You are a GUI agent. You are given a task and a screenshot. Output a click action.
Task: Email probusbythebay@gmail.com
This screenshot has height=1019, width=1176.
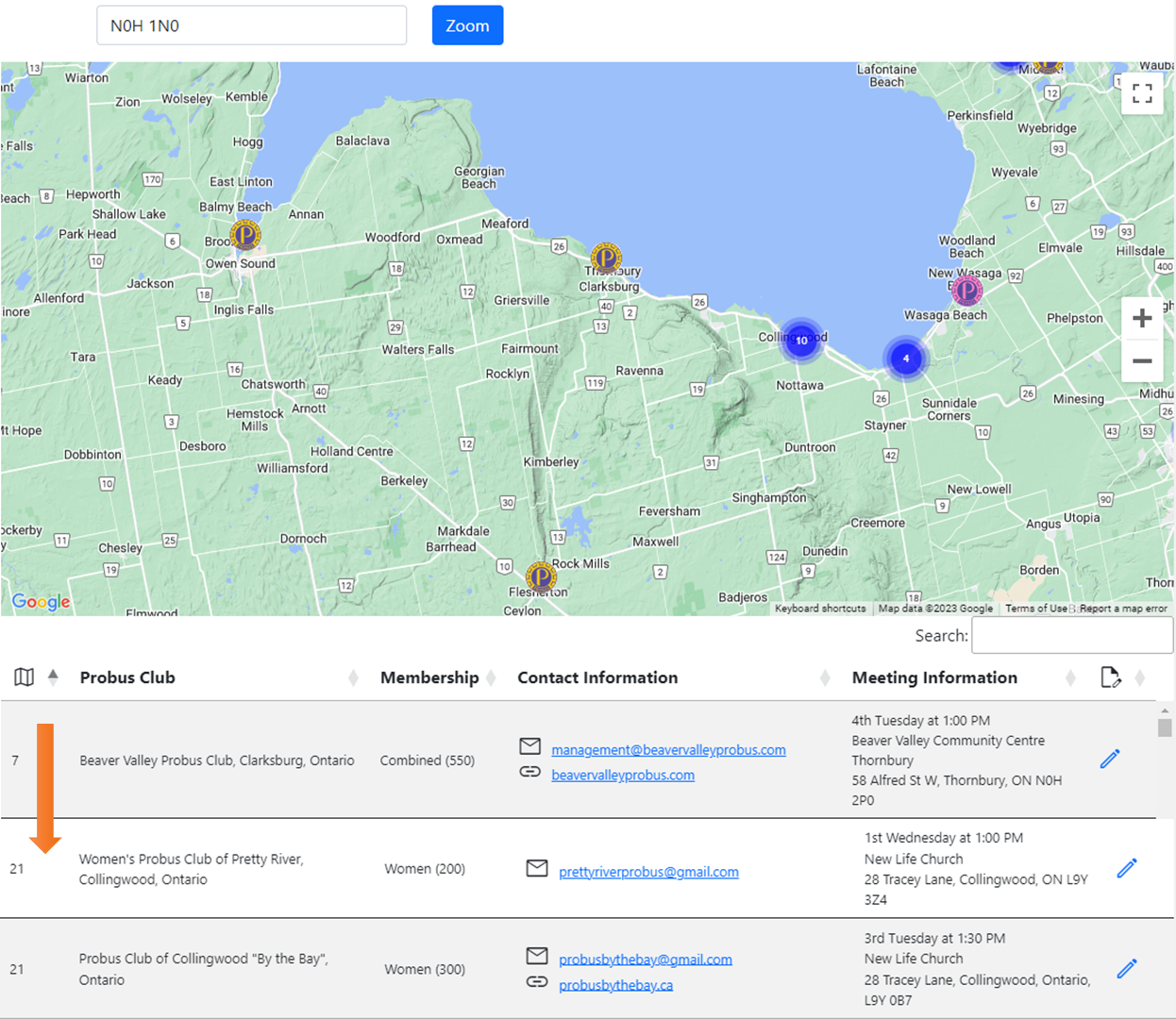tap(646, 960)
